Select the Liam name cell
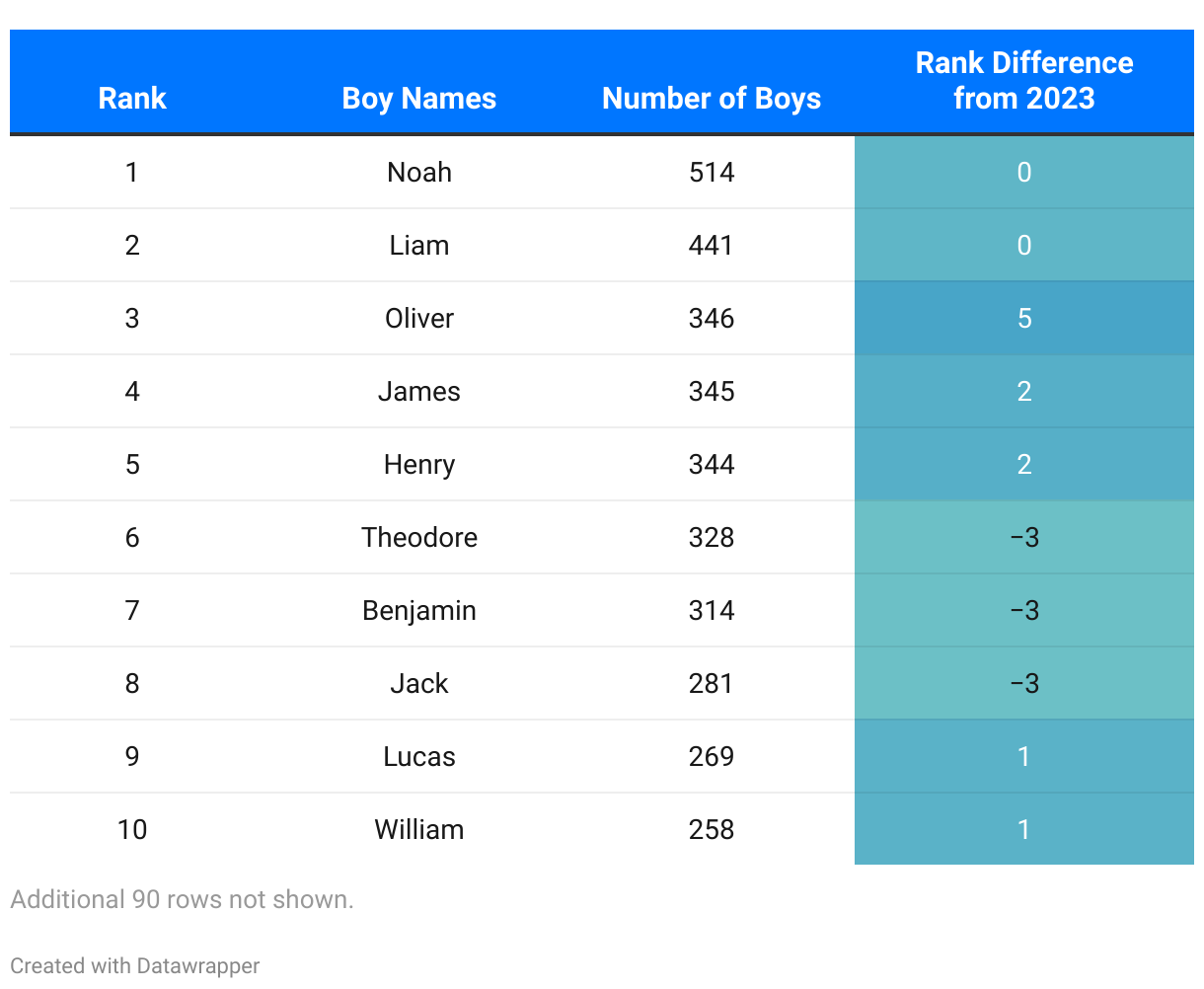Screen dimensions: 1204x989 click(419, 246)
